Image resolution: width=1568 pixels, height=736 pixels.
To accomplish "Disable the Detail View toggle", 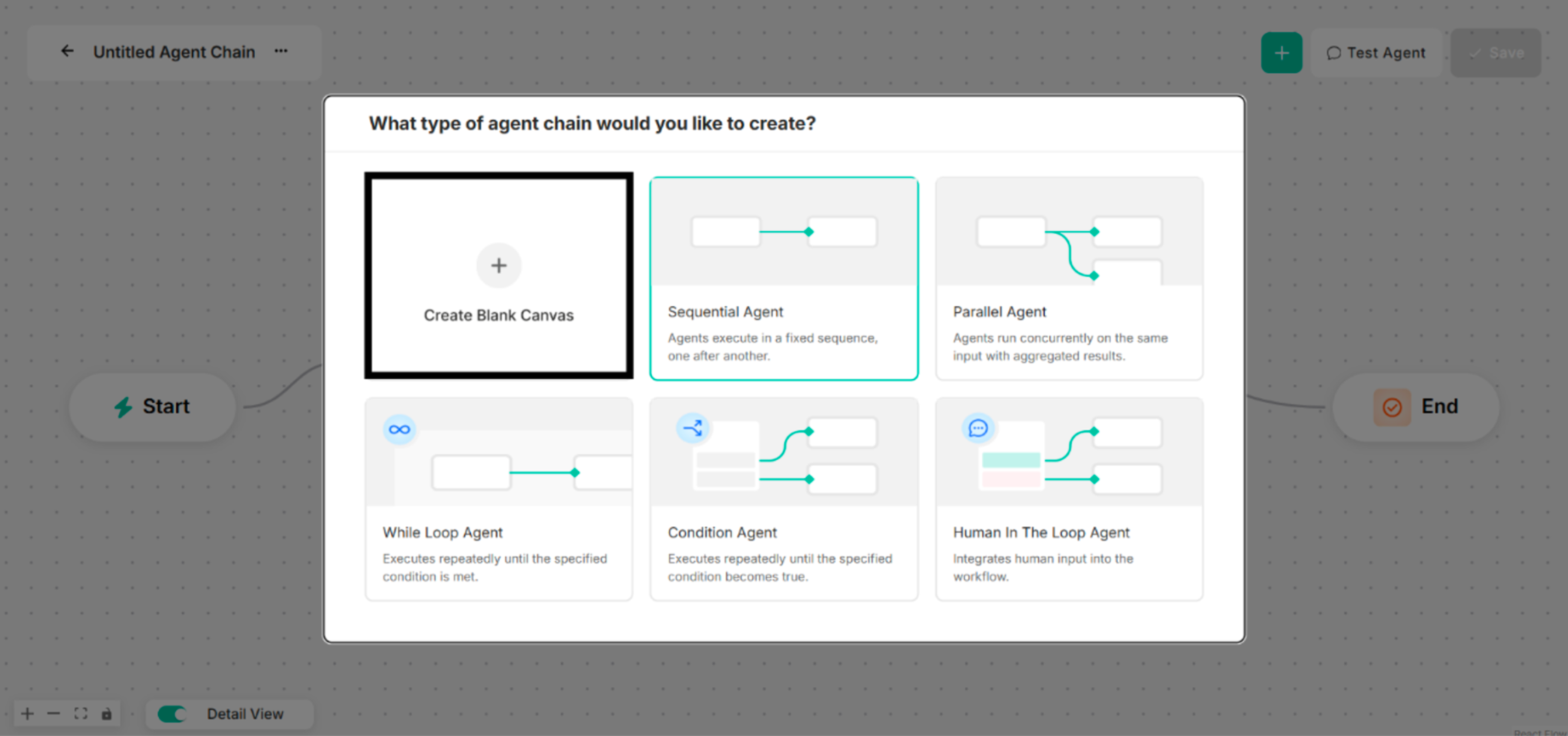I will 172,713.
